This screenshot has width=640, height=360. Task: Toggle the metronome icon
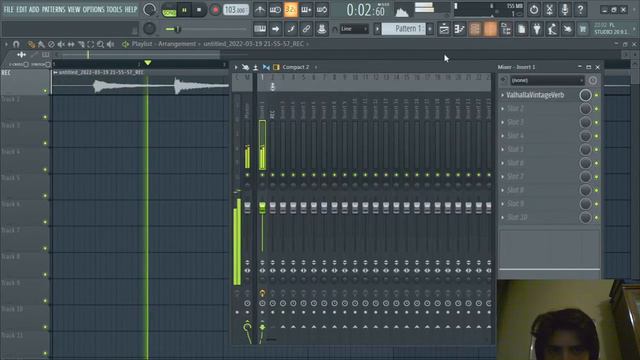[x=260, y=10]
